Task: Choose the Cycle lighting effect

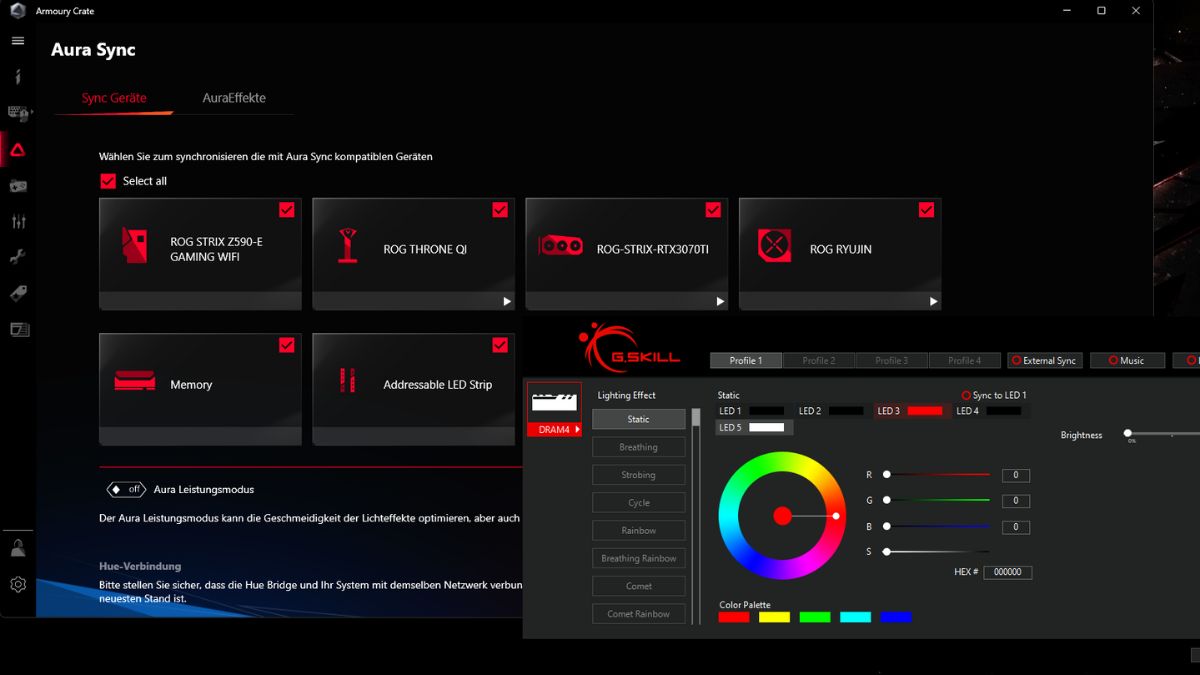Action: tap(639, 503)
